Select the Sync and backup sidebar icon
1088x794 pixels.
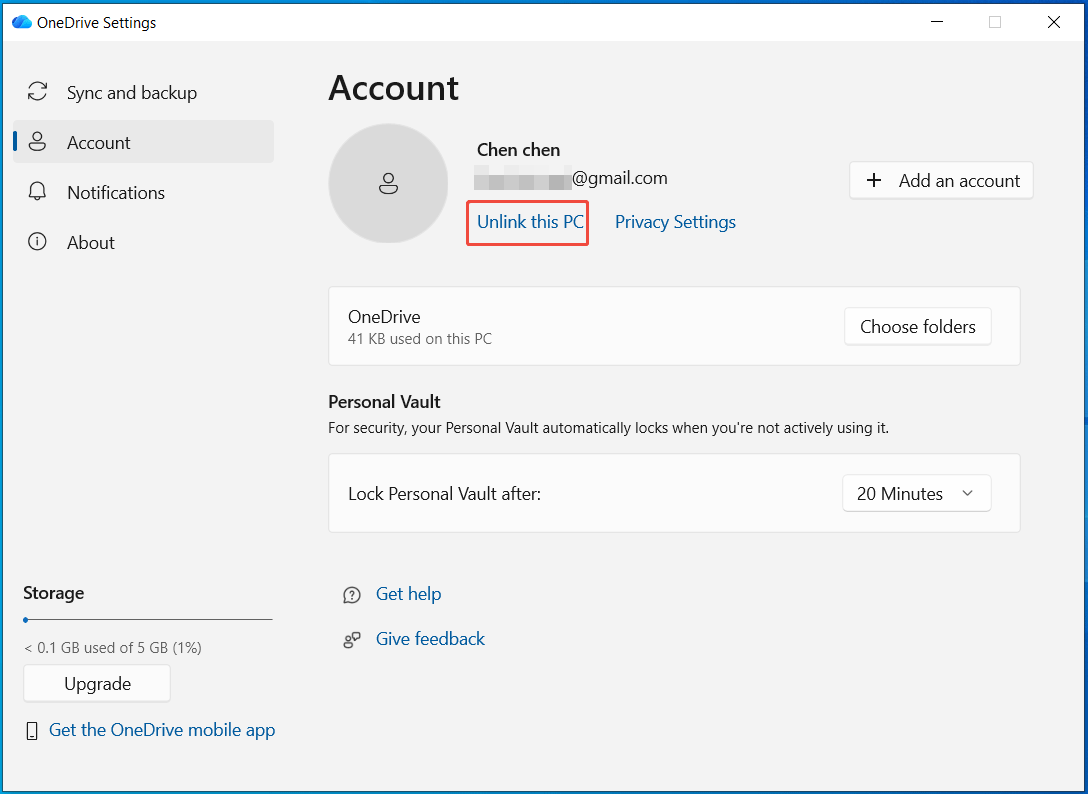coord(37,92)
